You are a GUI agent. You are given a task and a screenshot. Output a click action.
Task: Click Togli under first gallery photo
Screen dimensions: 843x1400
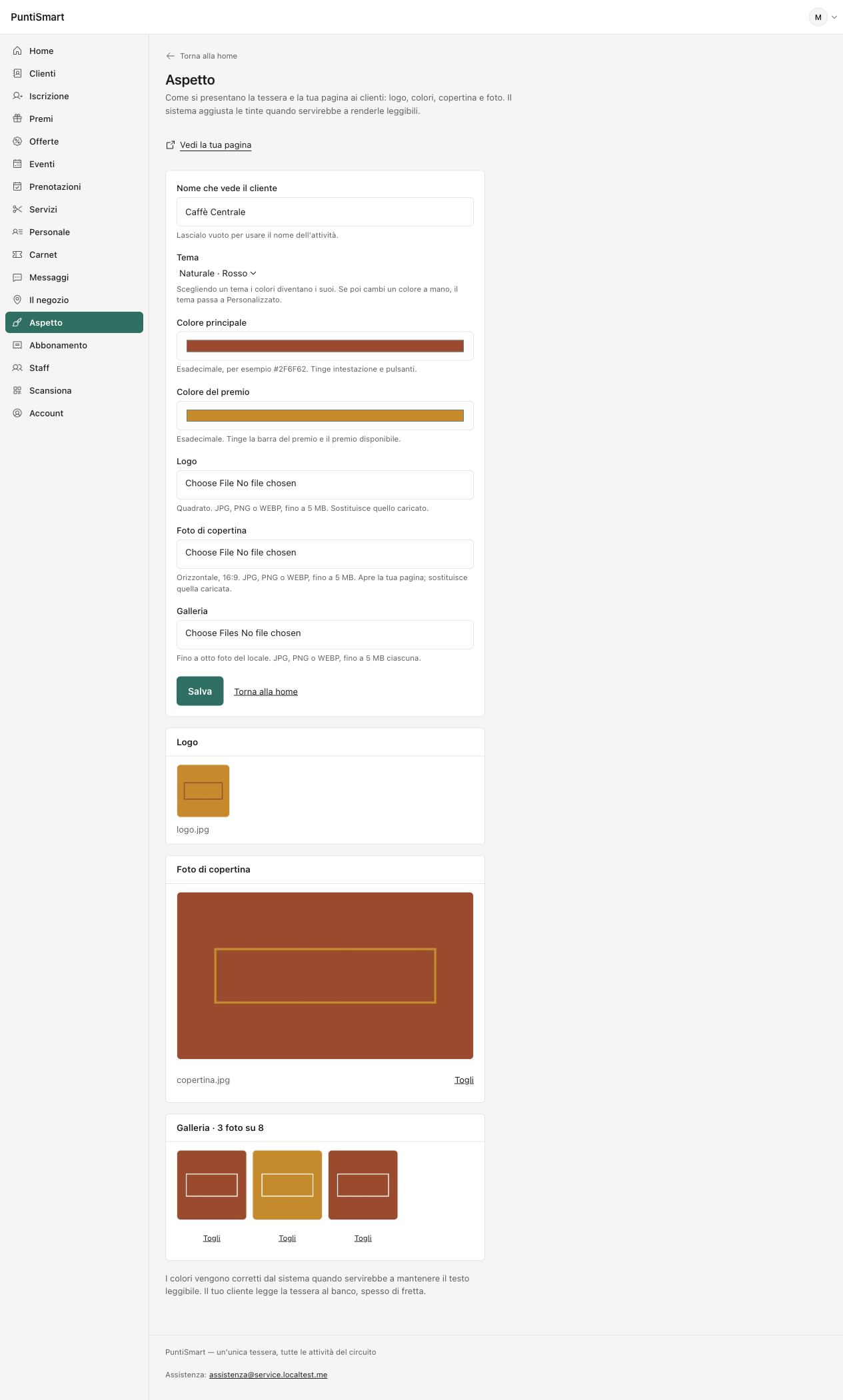coord(212,1238)
